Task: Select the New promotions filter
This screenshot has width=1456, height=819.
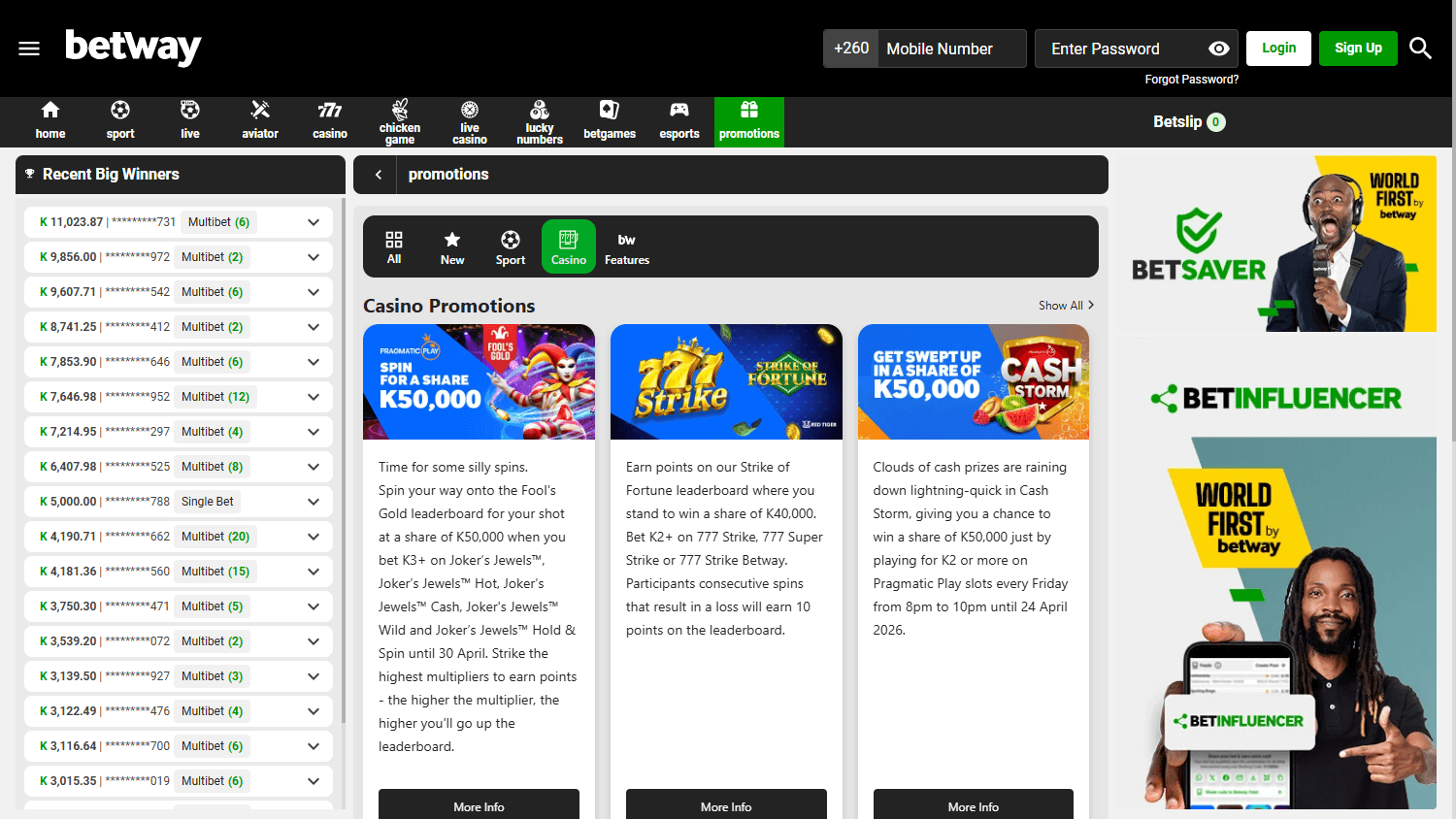Action: point(452,246)
